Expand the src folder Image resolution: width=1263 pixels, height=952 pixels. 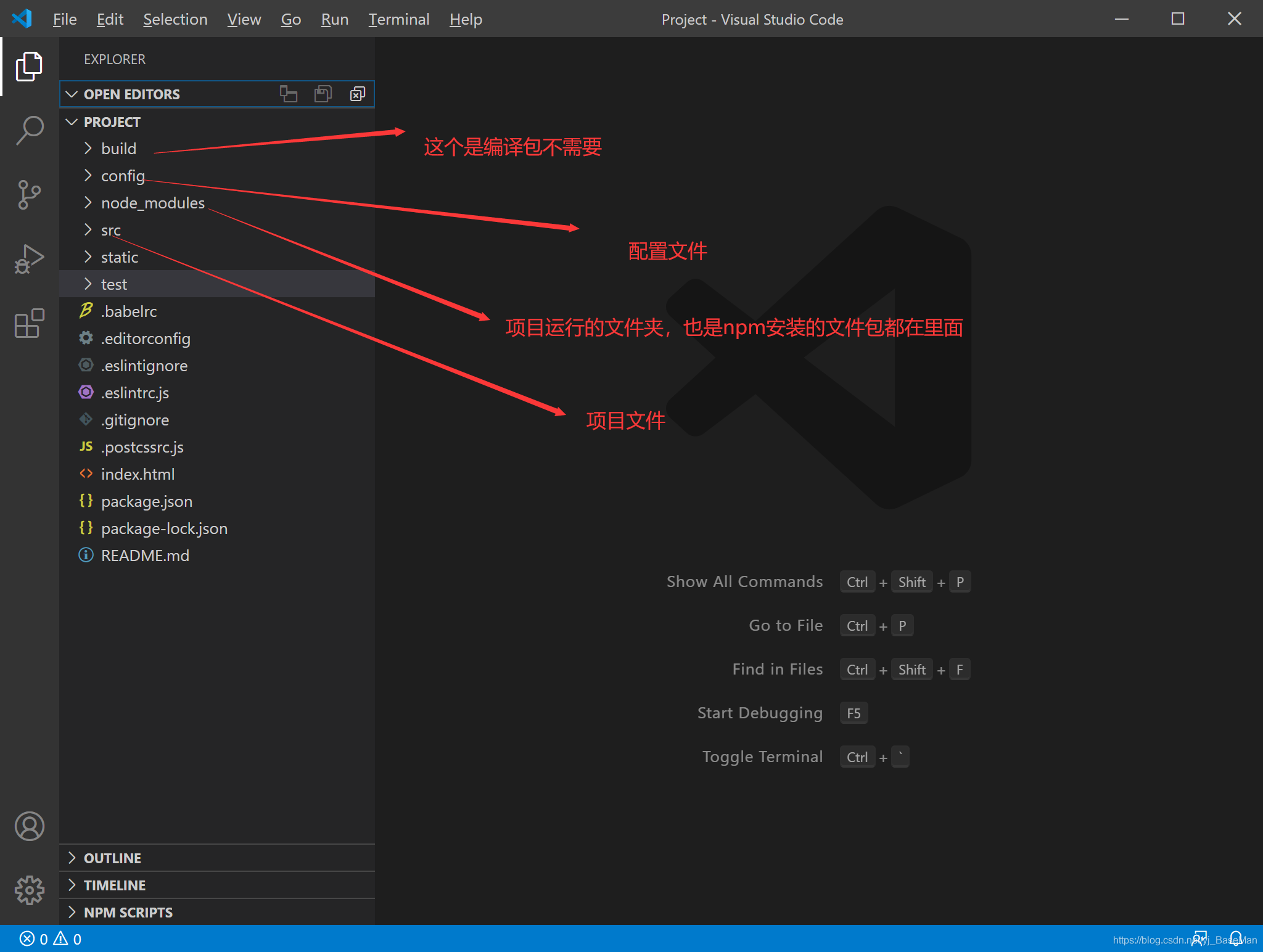[x=111, y=230]
